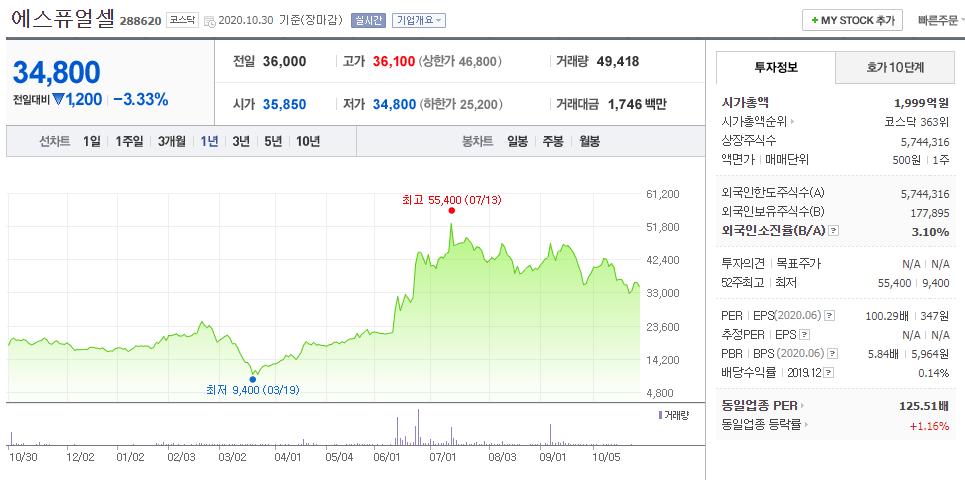Select the 3년 line chart period

241,141
